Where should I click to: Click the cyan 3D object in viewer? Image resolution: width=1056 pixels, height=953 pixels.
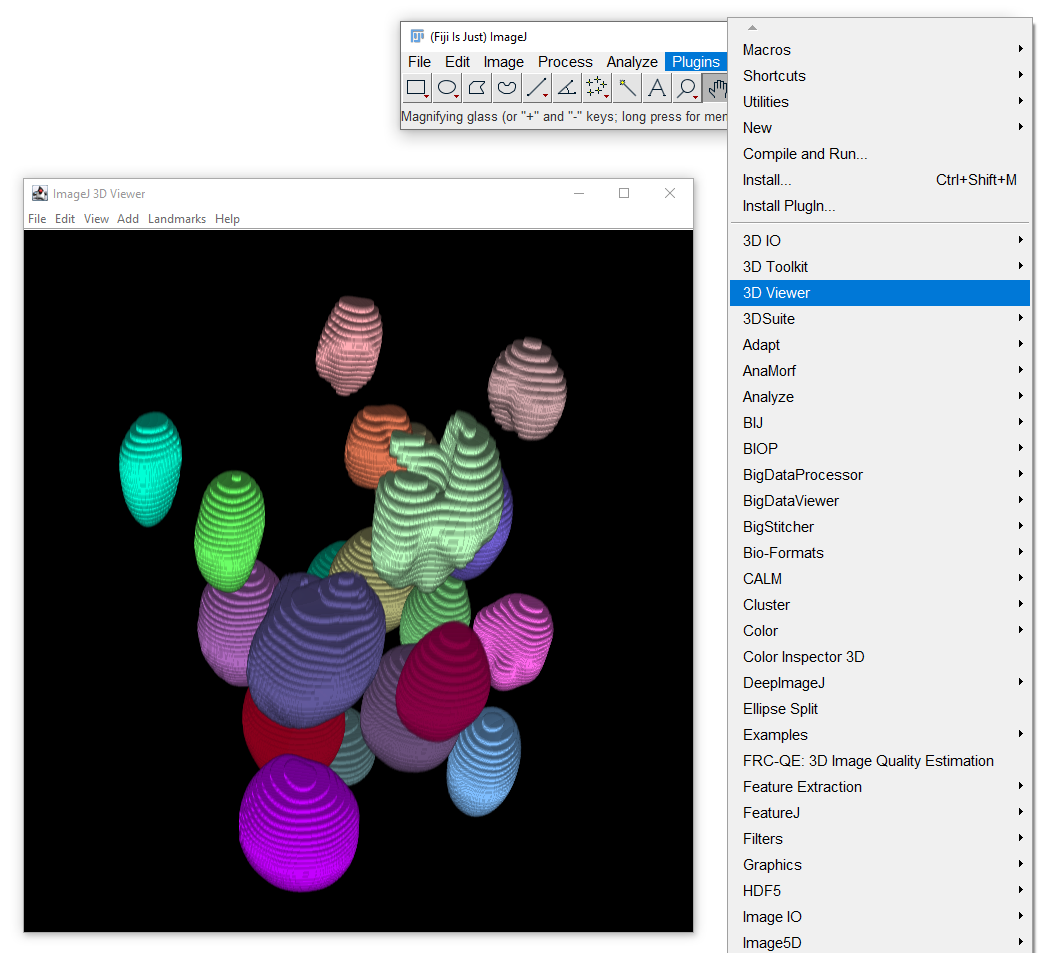tap(150, 469)
